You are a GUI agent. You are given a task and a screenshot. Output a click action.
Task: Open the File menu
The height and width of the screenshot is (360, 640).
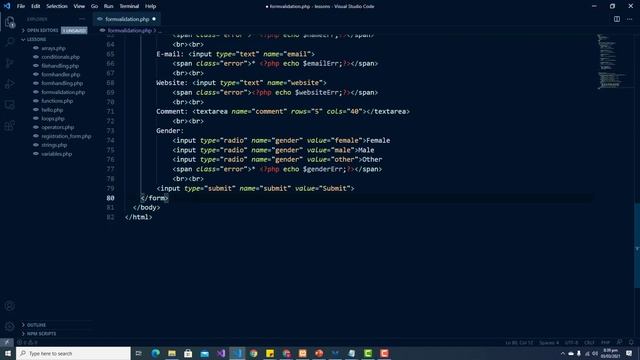pos(21,6)
